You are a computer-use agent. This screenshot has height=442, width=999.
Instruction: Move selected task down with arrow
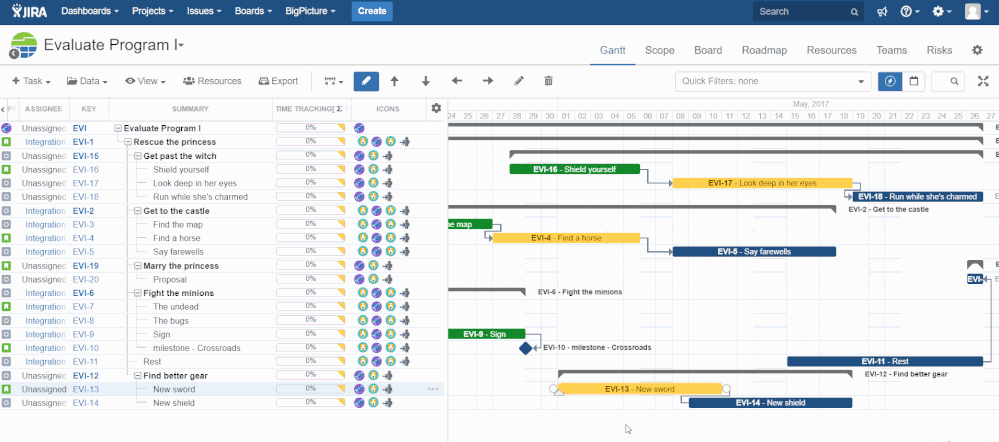point(426,81)
